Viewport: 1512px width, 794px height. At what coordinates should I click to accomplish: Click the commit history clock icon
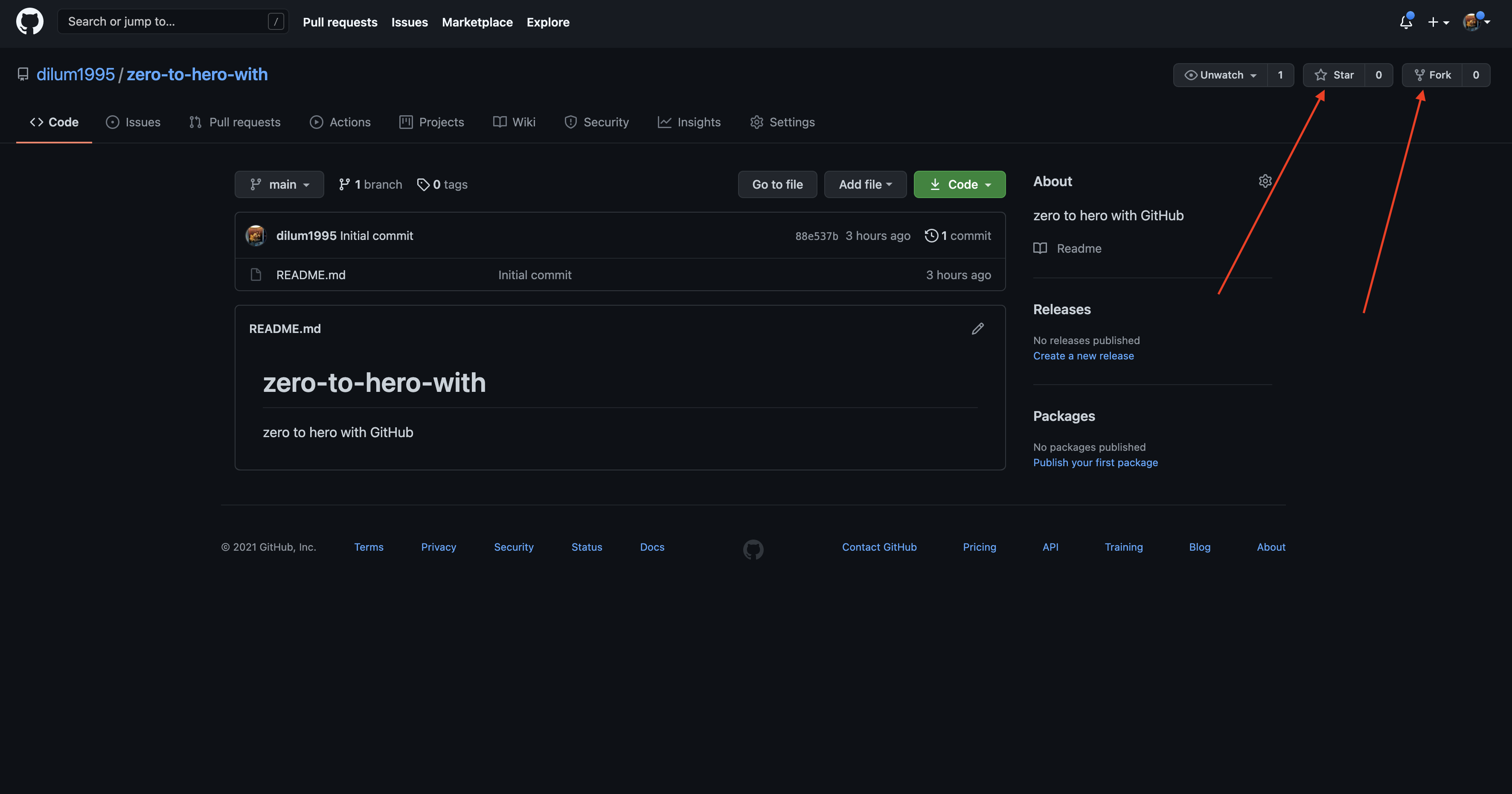931,236
